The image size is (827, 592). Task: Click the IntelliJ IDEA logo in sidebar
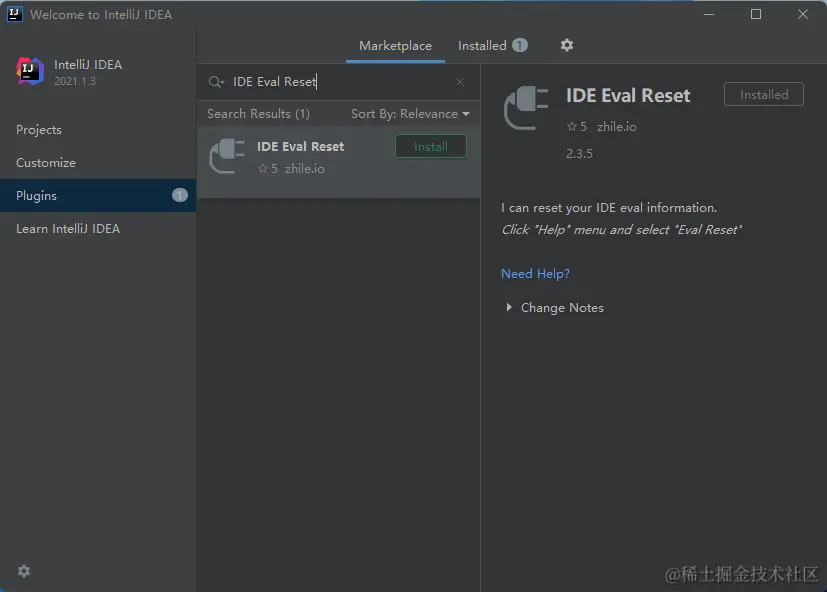point(30,71)
